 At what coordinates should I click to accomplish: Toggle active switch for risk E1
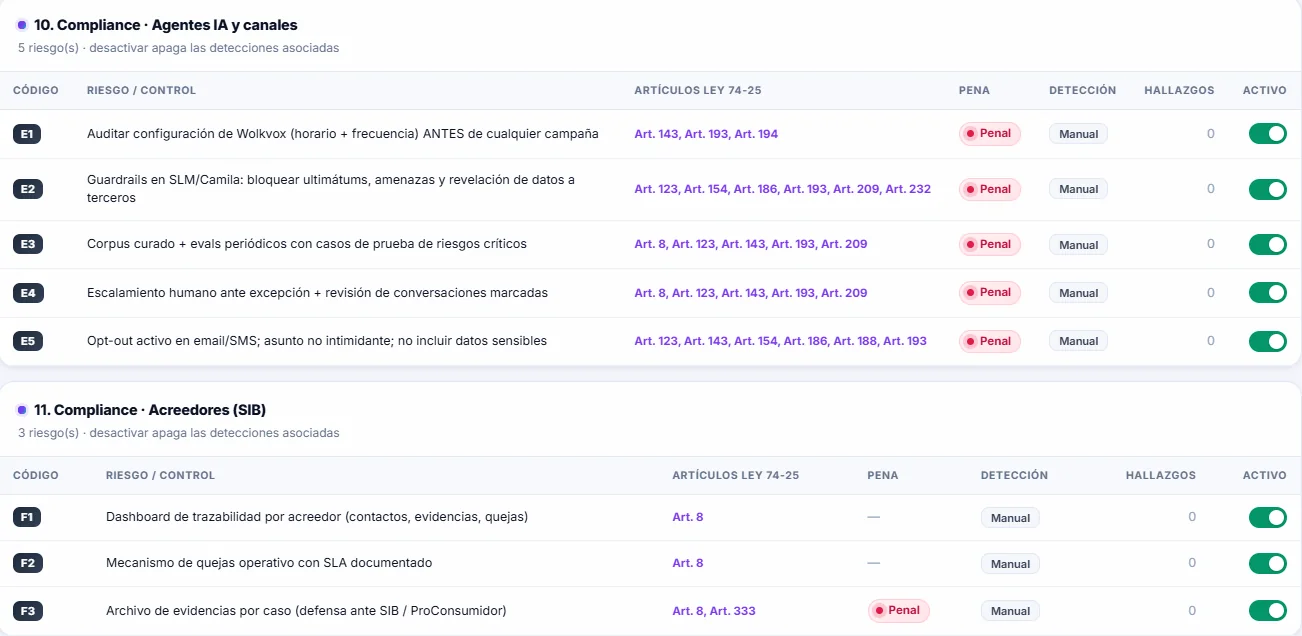coord(1267,134)
